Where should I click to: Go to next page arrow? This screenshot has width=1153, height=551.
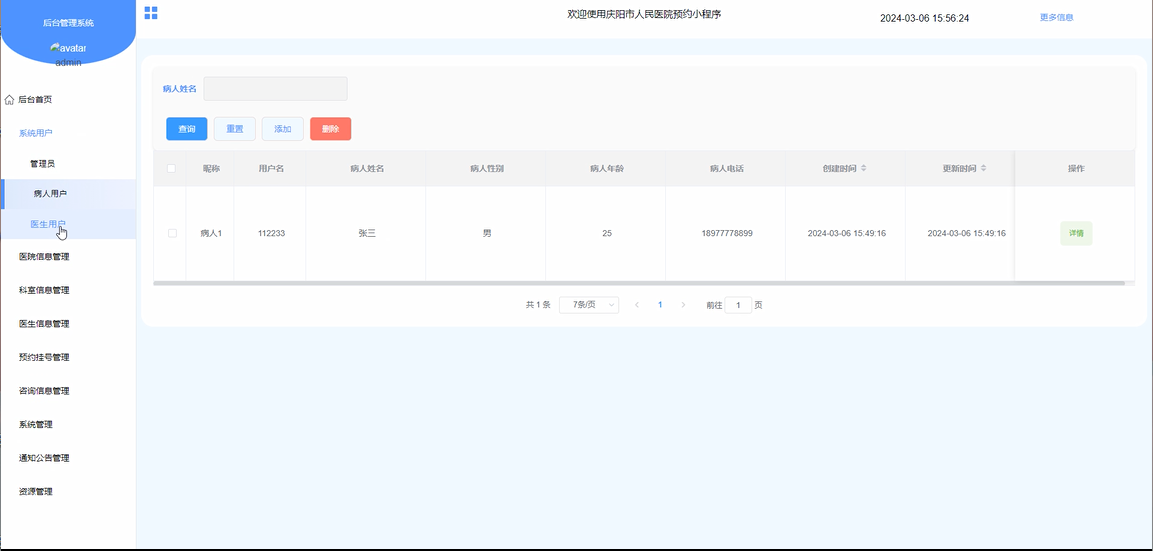tap(683, 305)
